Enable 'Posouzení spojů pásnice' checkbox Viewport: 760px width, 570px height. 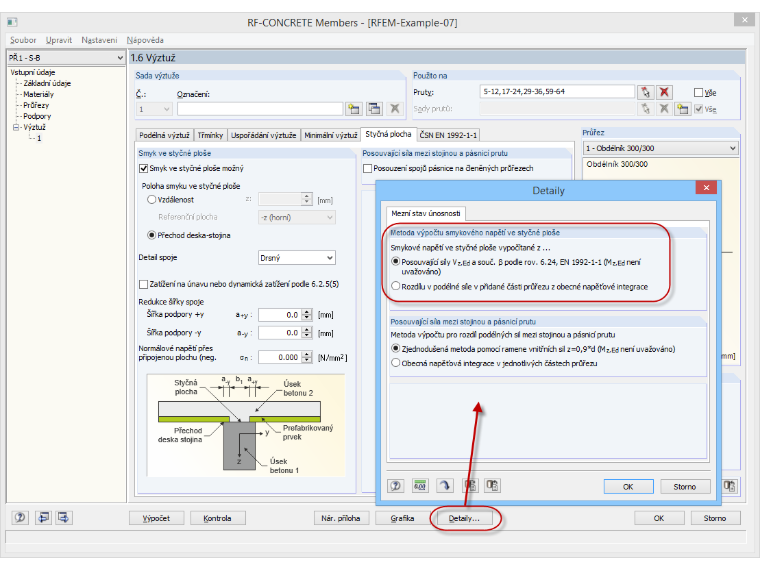point(367,169)
